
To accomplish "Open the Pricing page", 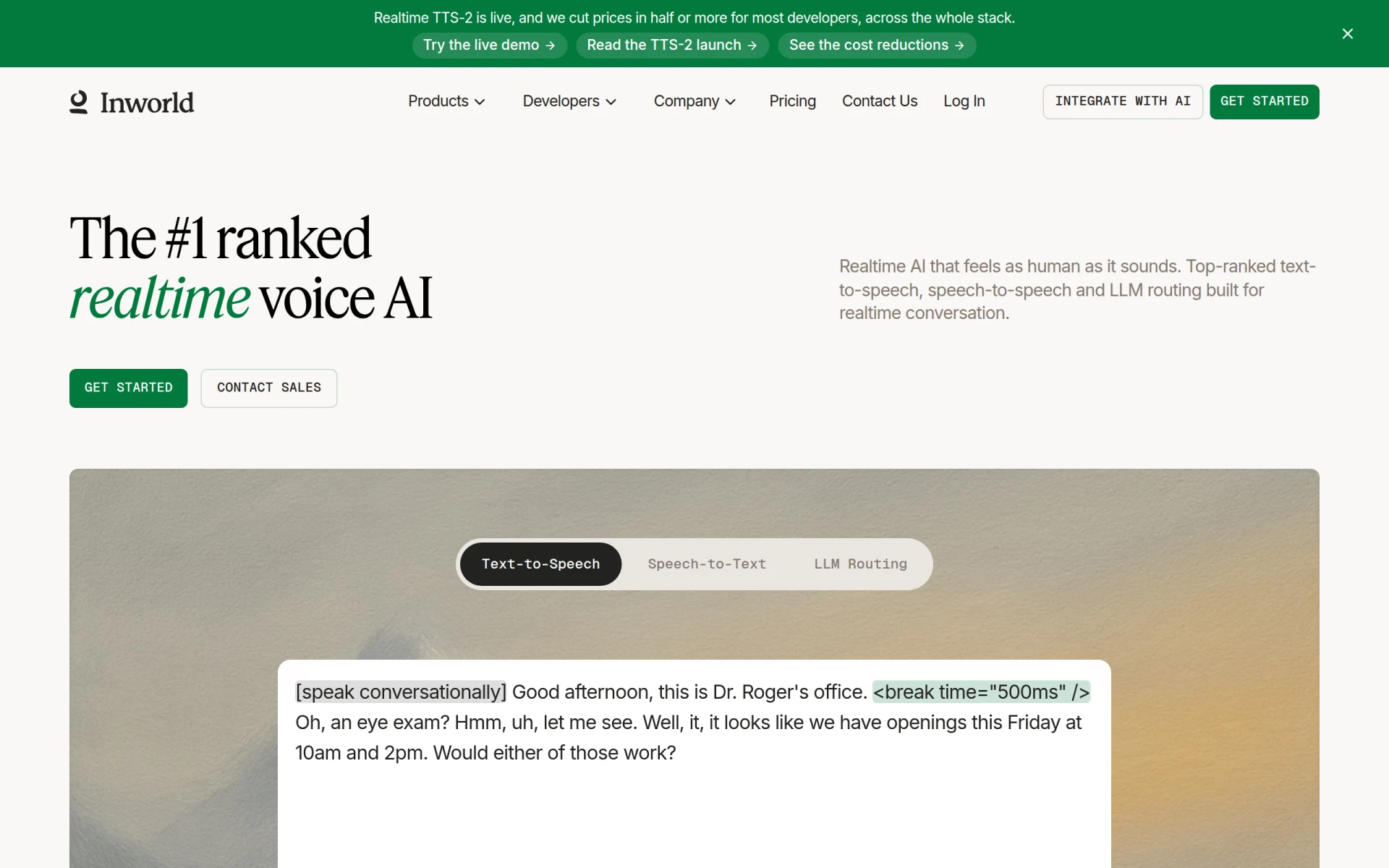I will click(x=792, y=101).
